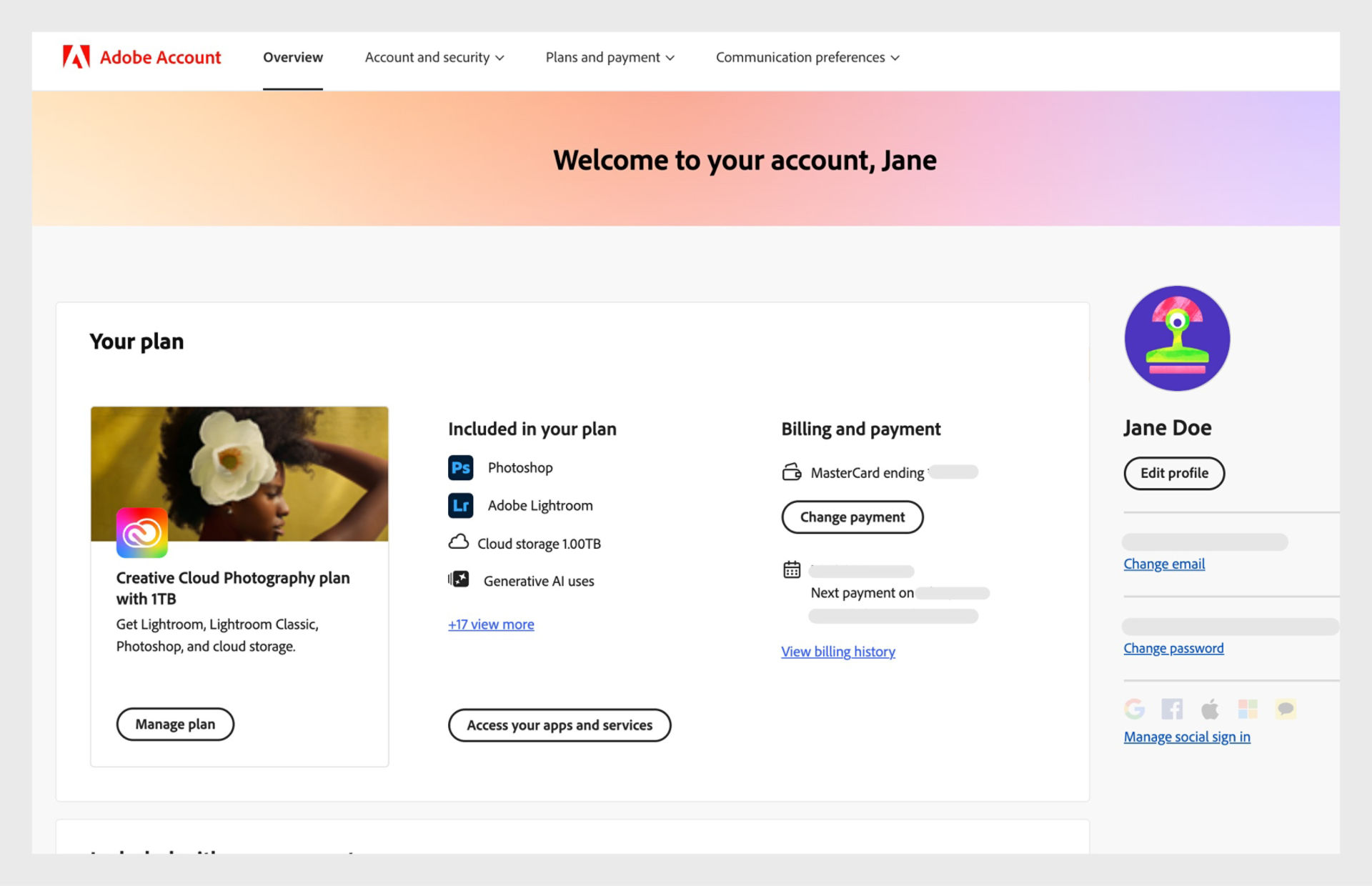Select the Overview tab

(x=293, y=57)
